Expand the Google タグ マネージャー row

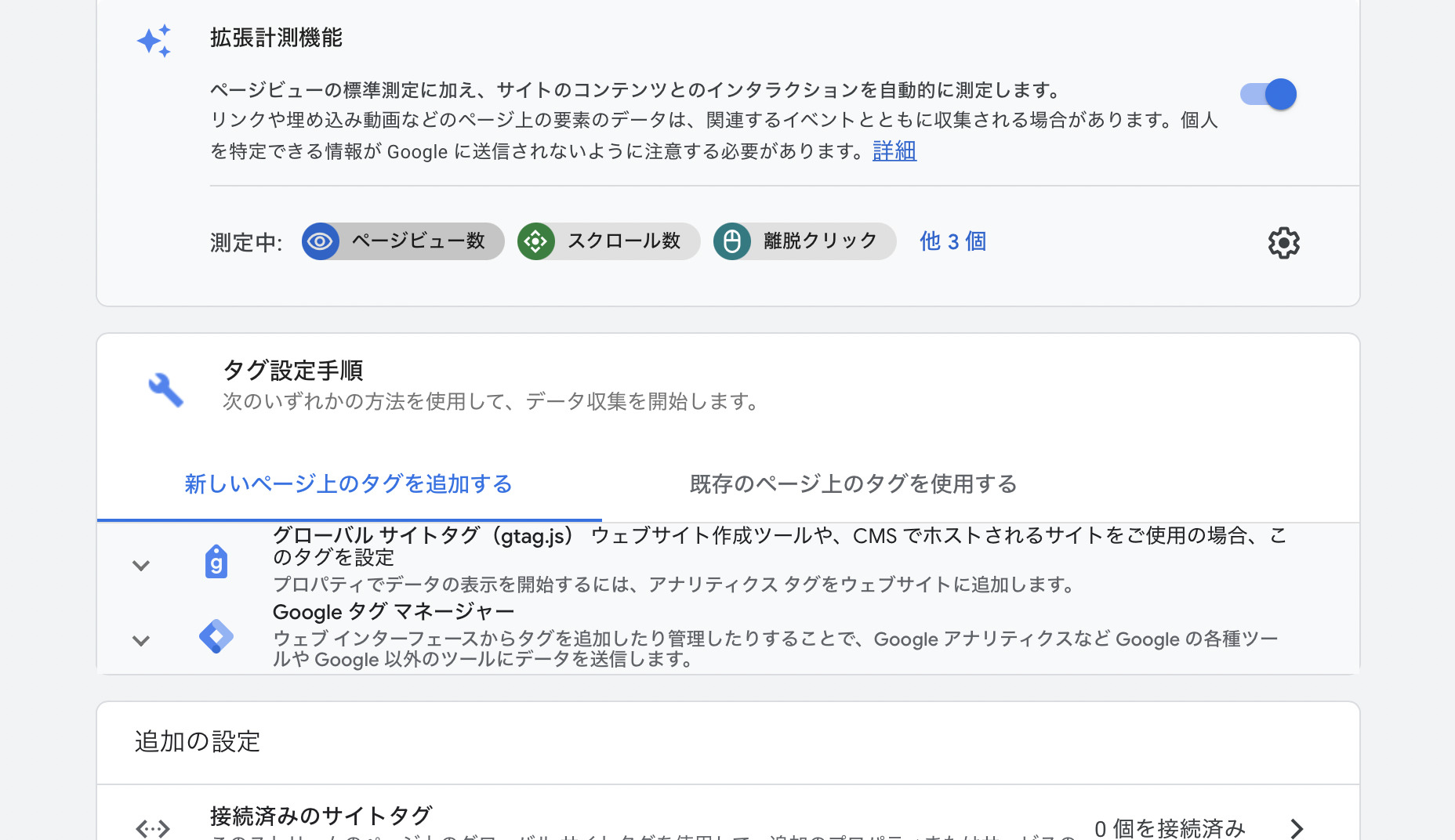click(x=141, y=640)
